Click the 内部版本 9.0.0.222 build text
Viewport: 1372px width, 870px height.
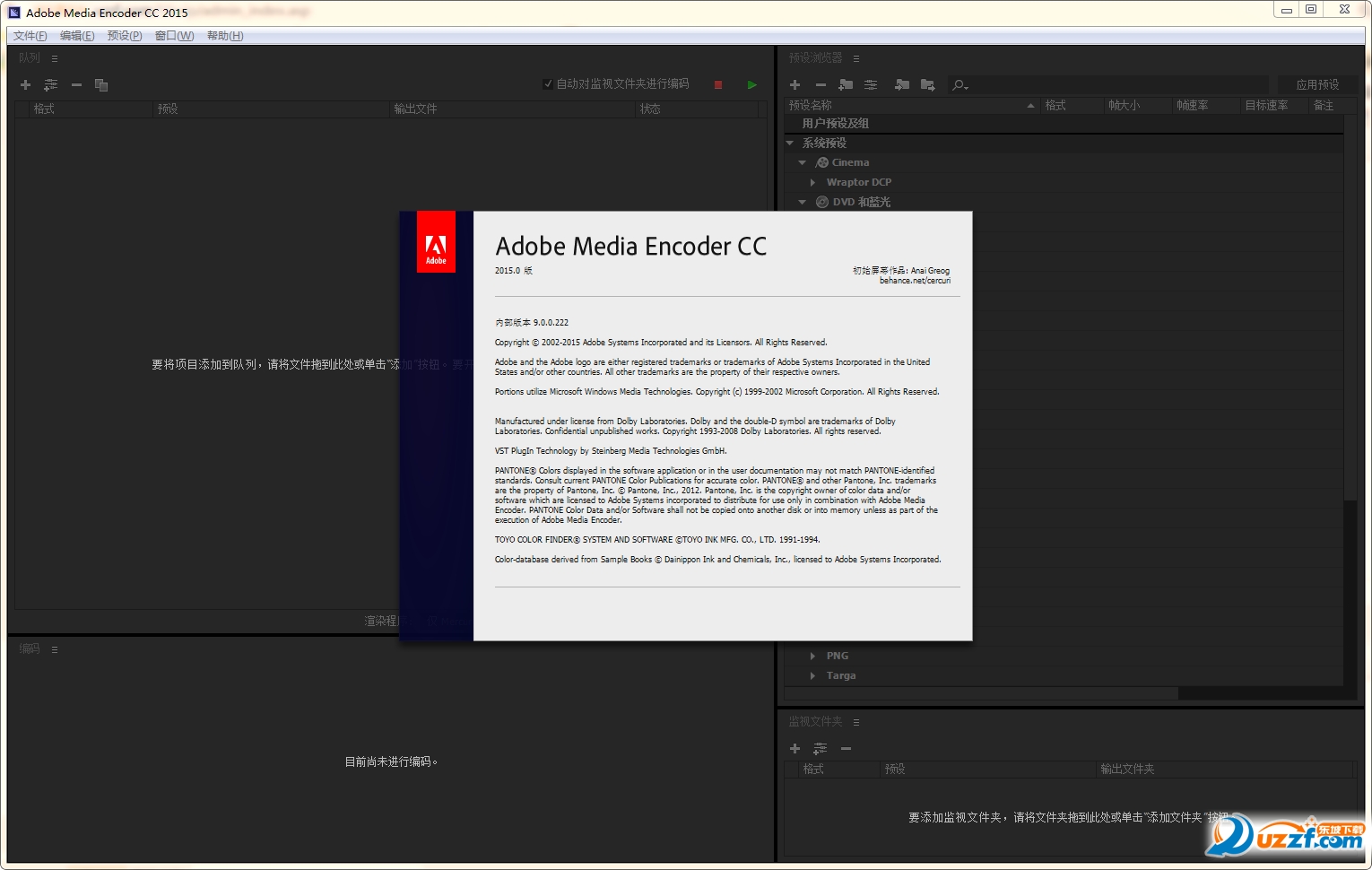532,323
